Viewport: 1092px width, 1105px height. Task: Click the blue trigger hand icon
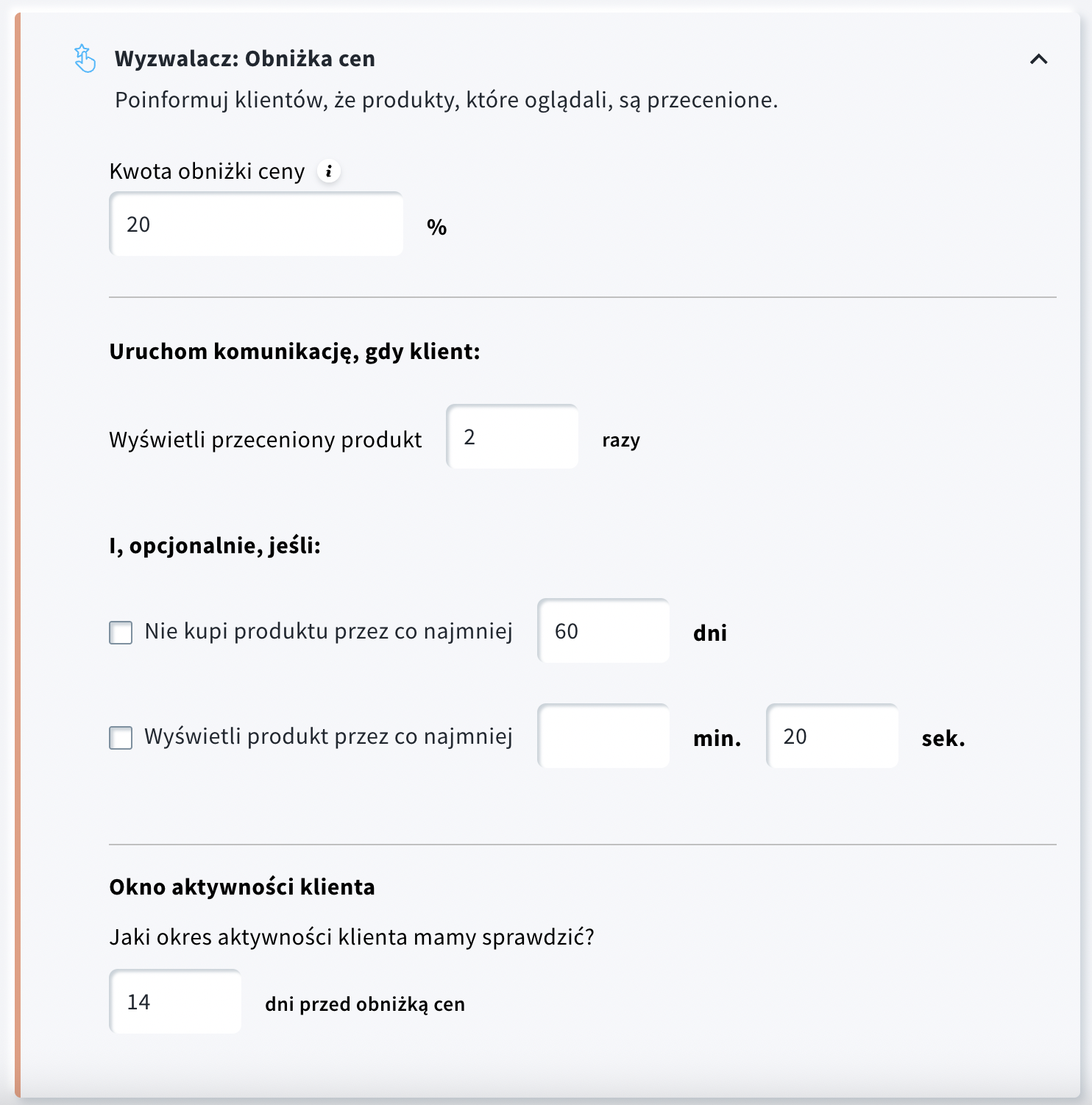[x=85, y=59]
